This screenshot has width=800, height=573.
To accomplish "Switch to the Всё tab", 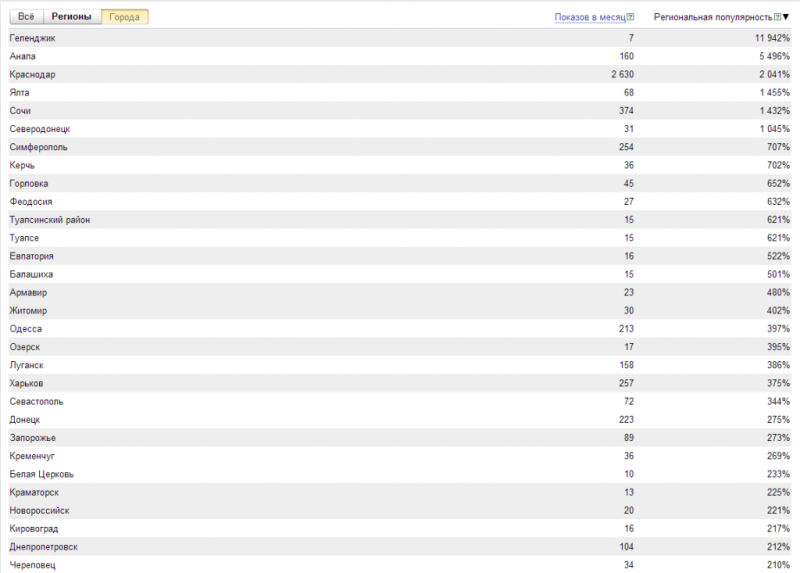I will 26,17.
